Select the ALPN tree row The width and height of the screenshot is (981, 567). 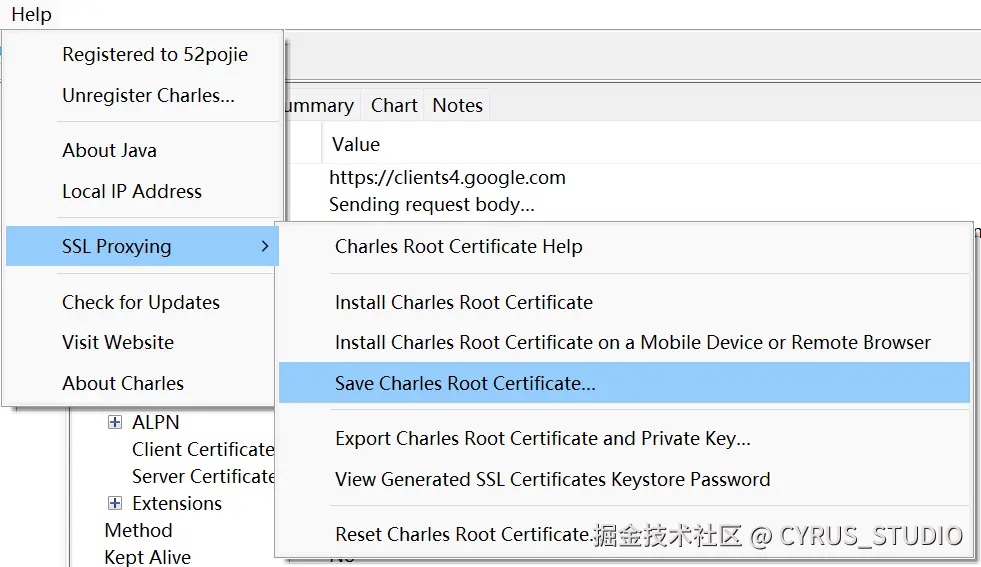[156, 422]
